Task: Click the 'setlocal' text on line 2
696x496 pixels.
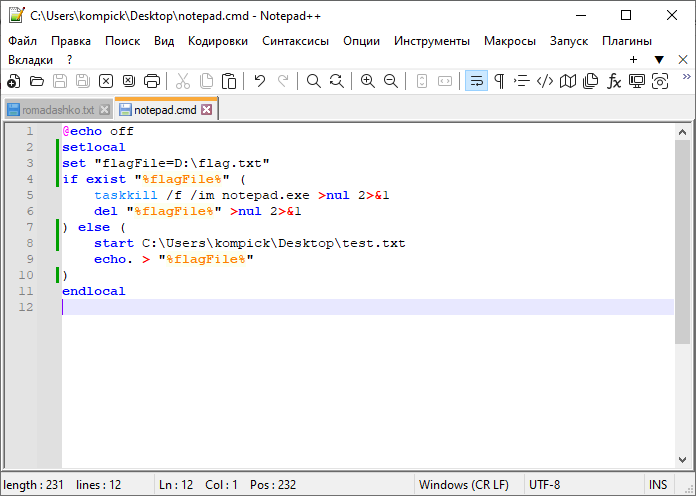Action: 94,147
